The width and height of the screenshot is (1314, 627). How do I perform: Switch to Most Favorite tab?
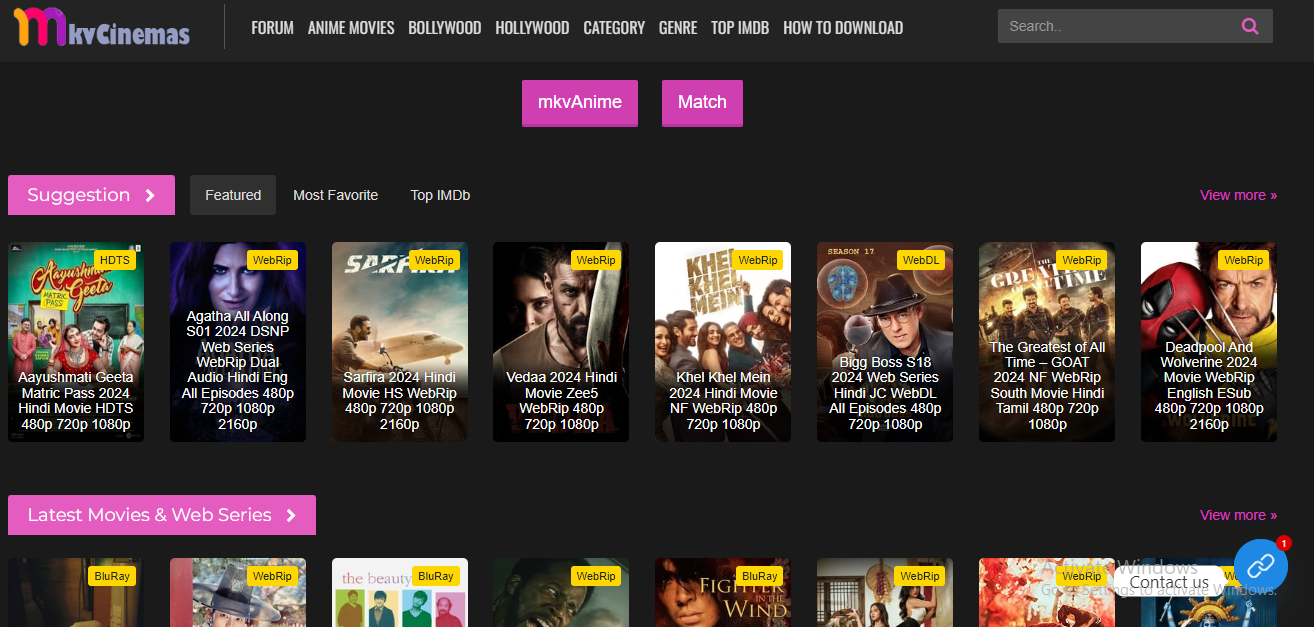pyautogui.click(x=335, y=195)
